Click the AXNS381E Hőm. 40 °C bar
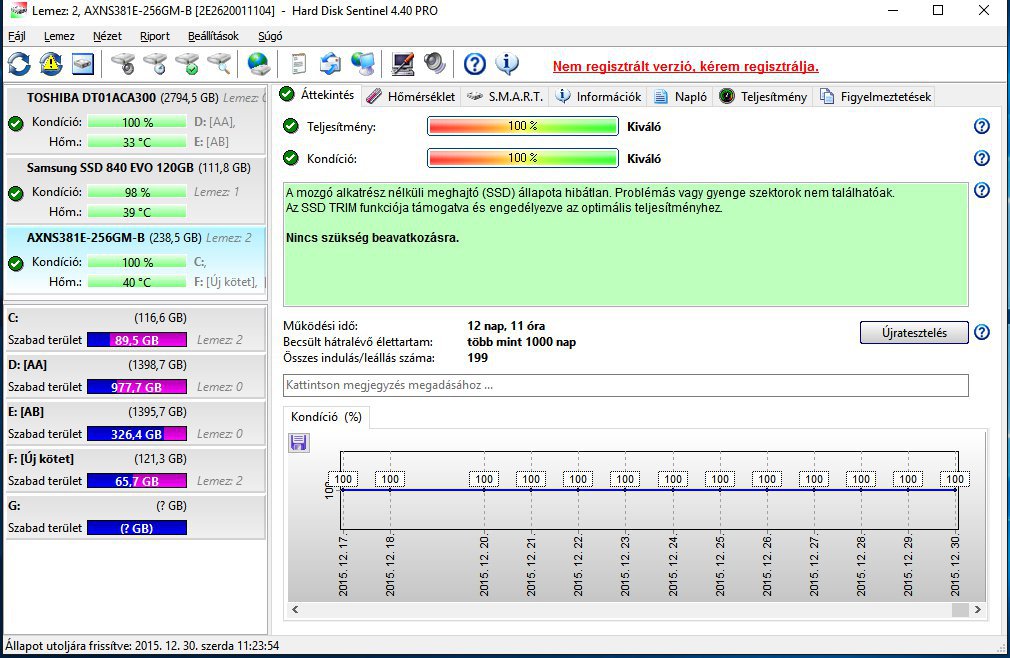Image resolution: width=1010 pixels, height=658 pixels. coord(137,282)
